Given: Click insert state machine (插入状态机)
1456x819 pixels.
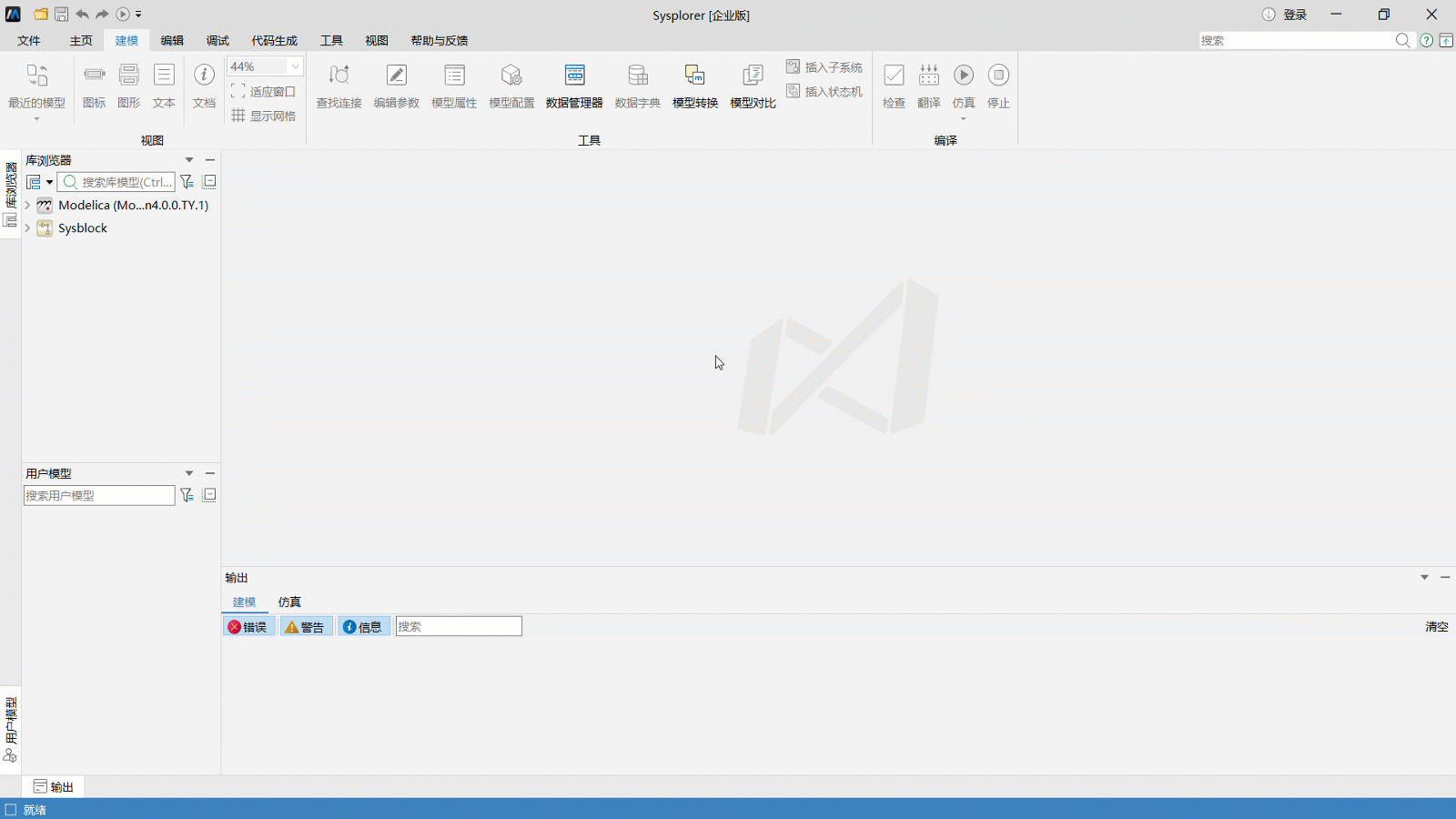Looking at the screenshot, I should pos(824,91).
